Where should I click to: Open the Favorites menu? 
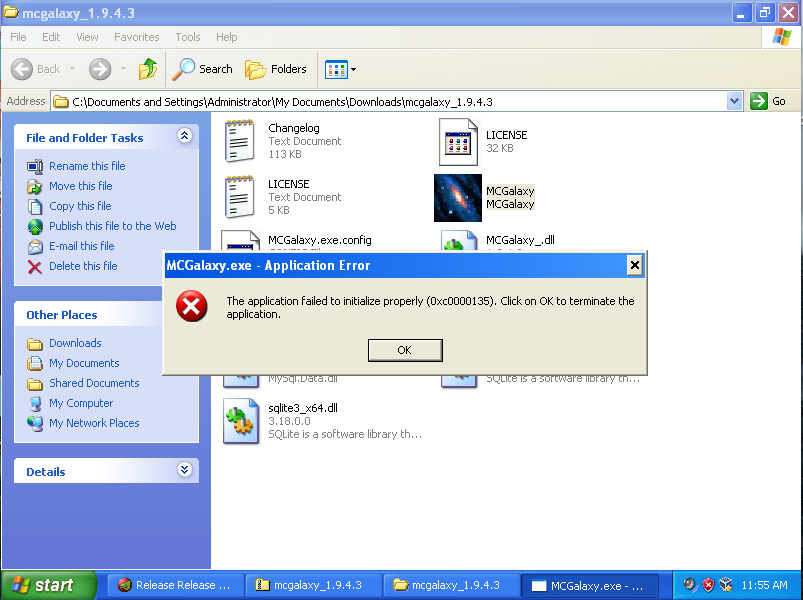point(136,37)
